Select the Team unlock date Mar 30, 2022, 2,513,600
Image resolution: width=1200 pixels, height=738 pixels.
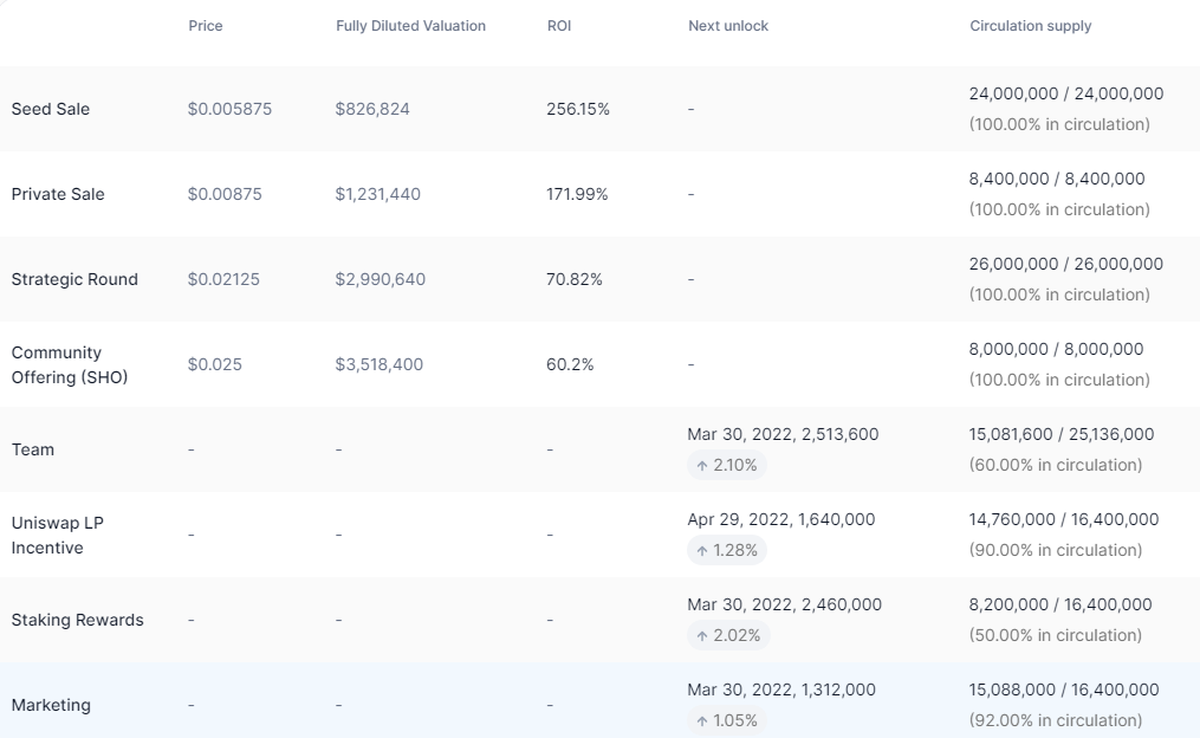782,434
